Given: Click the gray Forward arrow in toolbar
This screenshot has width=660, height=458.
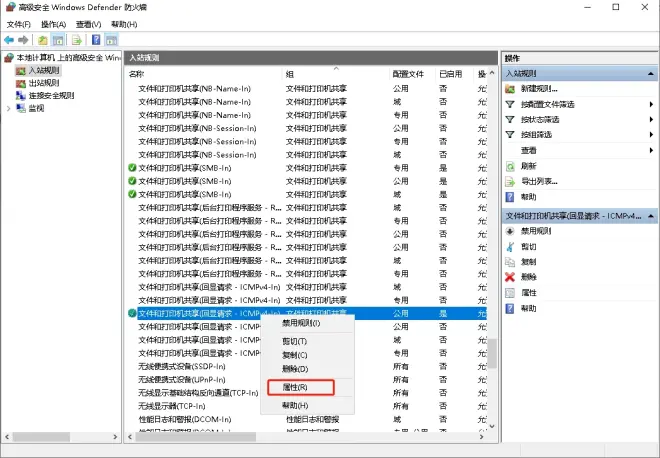Looking at the screenshot, I should click(23, 40).
